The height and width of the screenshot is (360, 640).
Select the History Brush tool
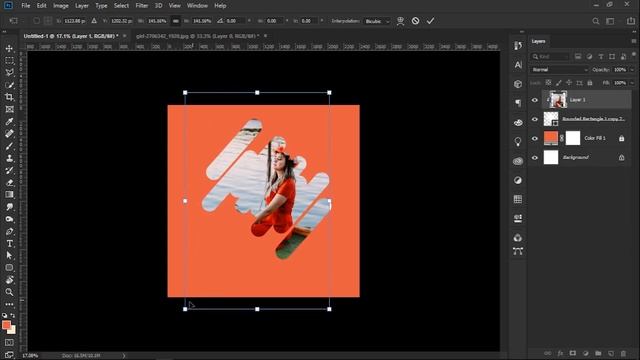pos(9,171)
